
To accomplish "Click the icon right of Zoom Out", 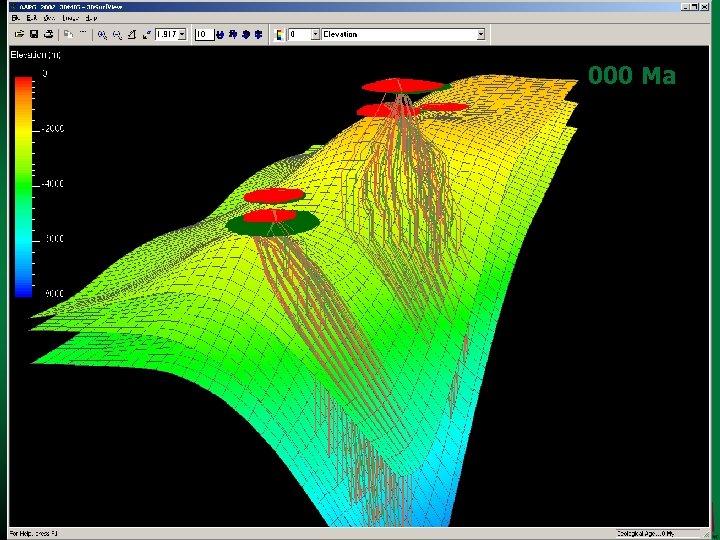I will (x=131, y=34).
